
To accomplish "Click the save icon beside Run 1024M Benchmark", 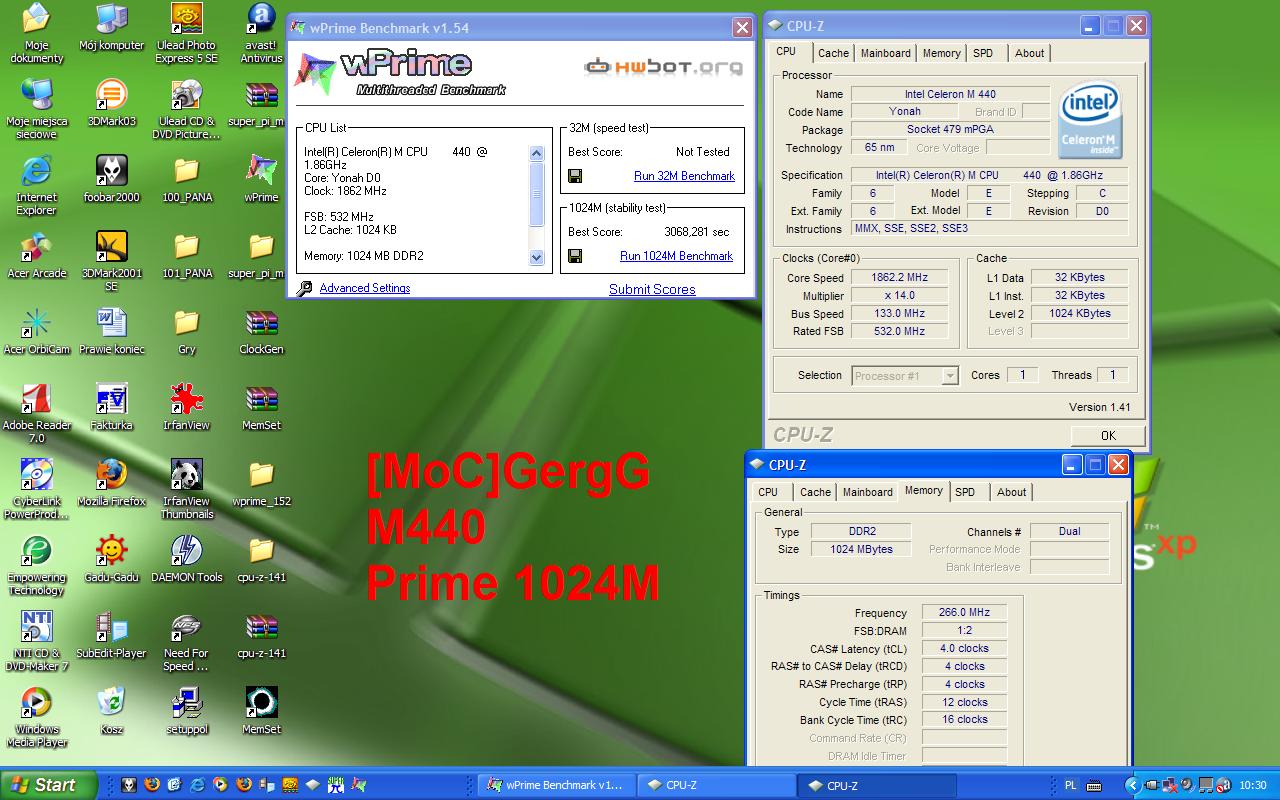I will (x=575, y=256).
